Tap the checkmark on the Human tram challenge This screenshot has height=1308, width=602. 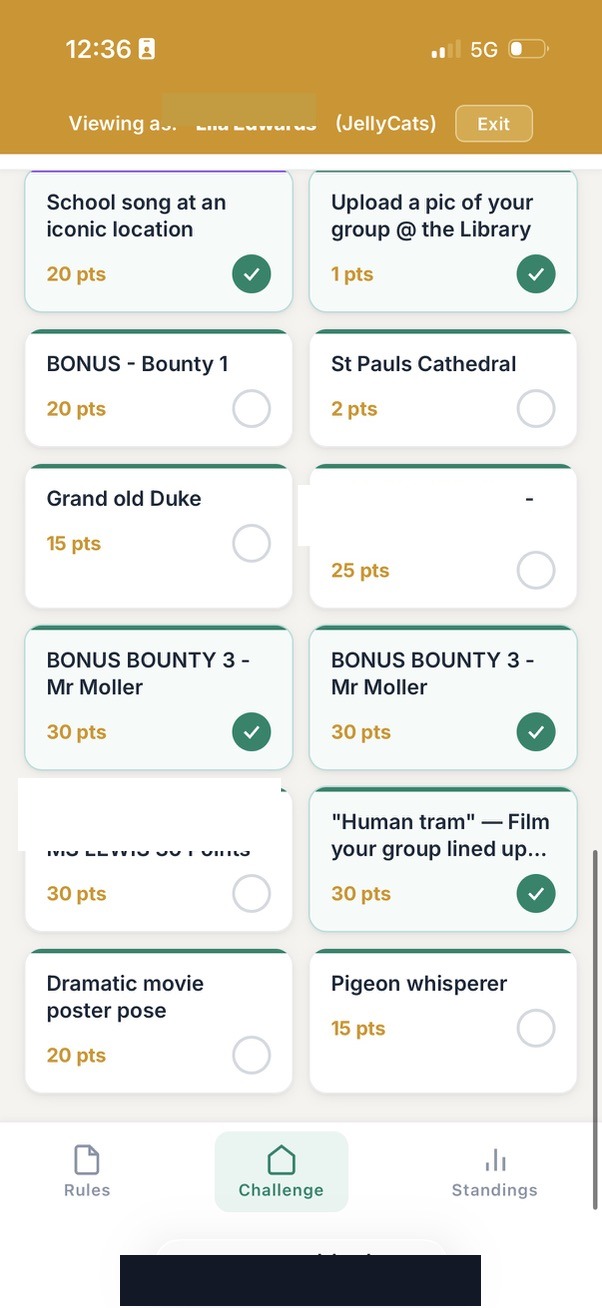click(536, 893)
